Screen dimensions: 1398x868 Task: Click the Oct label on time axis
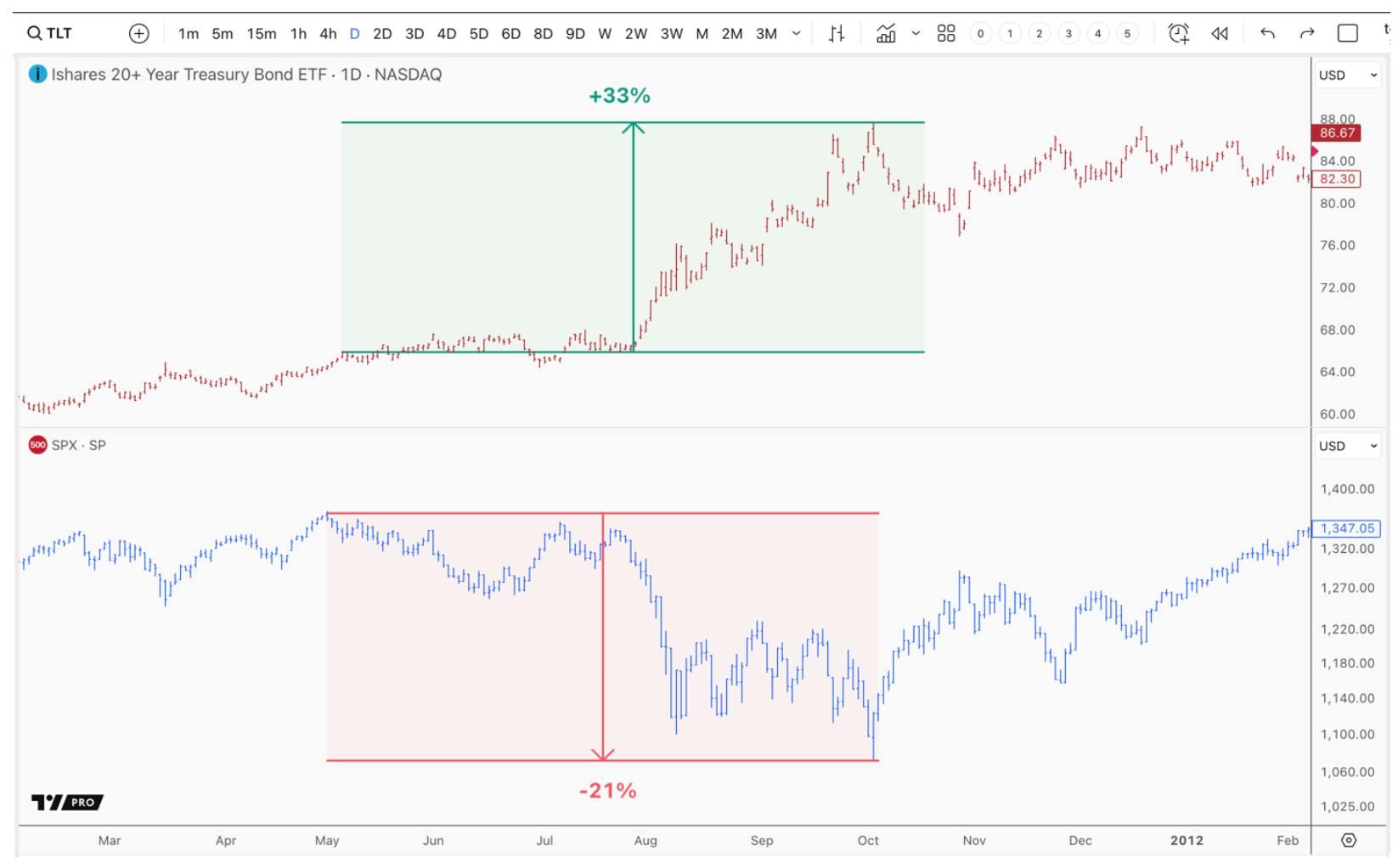868,840
